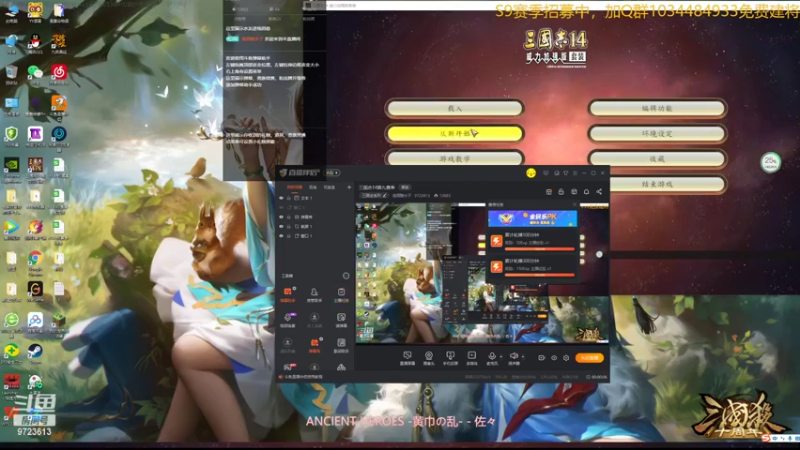Click the second task's orange progress bar
The image size is (800, 450).
point(539,275)
